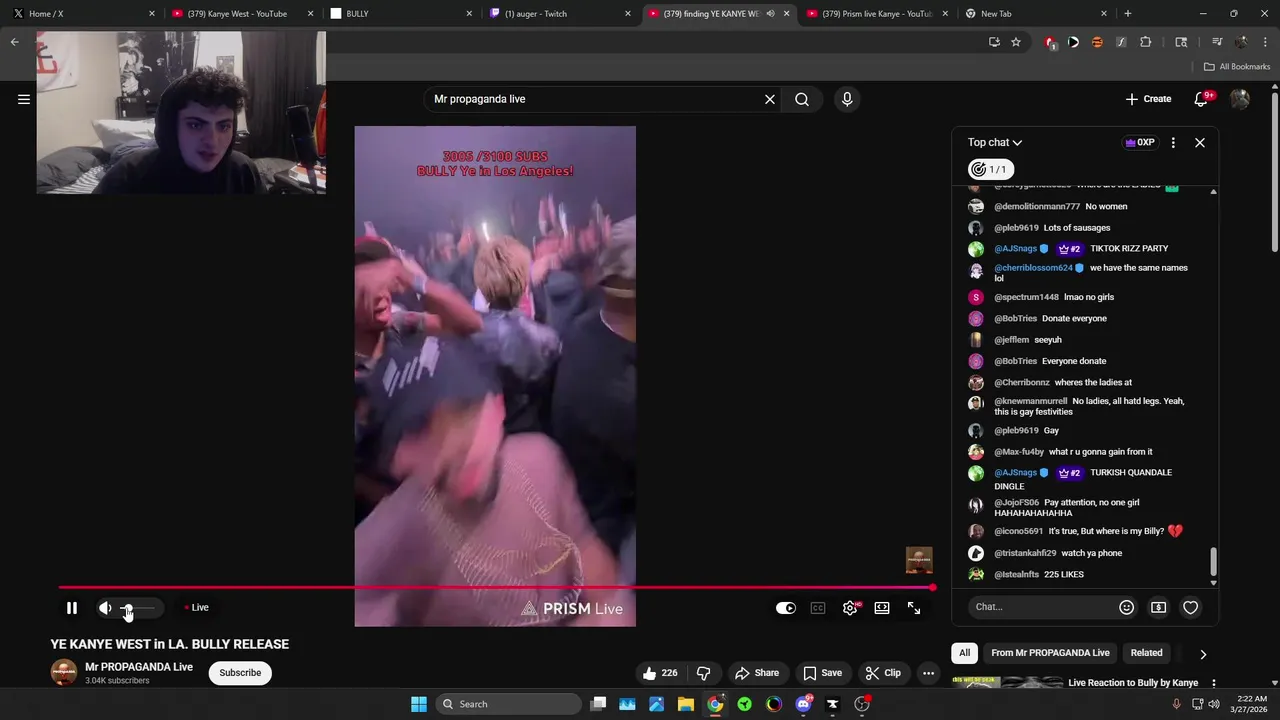Open Super Chat dollar icon
Screen dimensions: 1280x720
1159,607
